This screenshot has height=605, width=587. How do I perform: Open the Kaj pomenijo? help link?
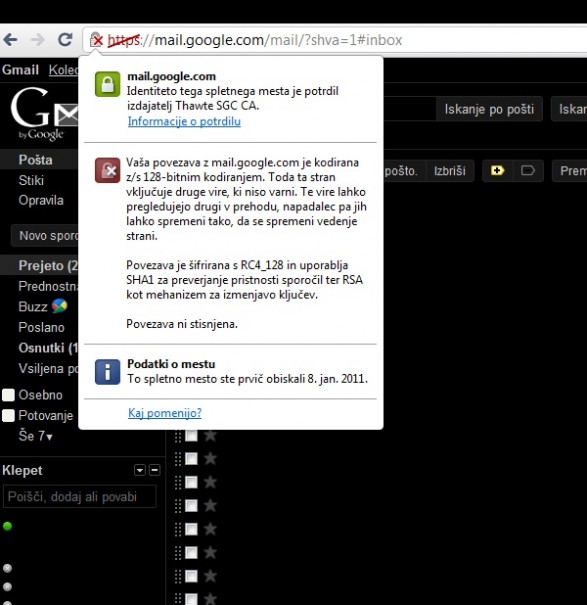point(165,413)
